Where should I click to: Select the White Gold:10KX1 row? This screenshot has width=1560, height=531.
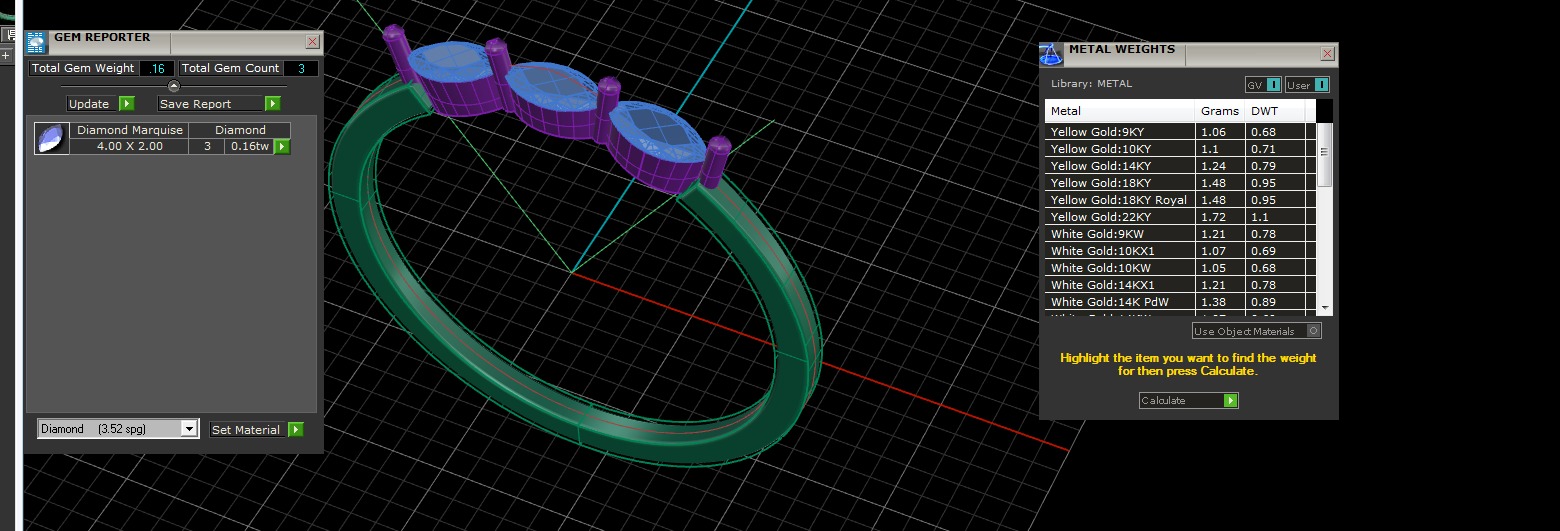coord(1181,251)
